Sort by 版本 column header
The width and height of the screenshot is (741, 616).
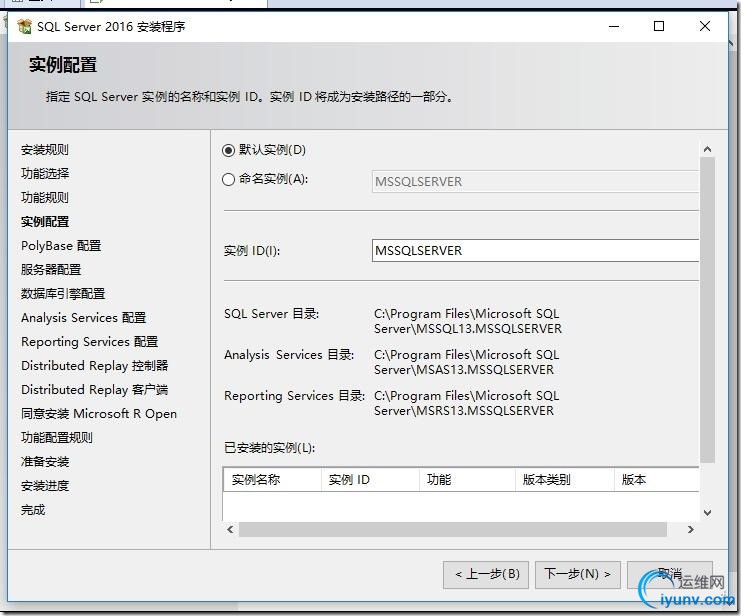(x=656, y=480)
